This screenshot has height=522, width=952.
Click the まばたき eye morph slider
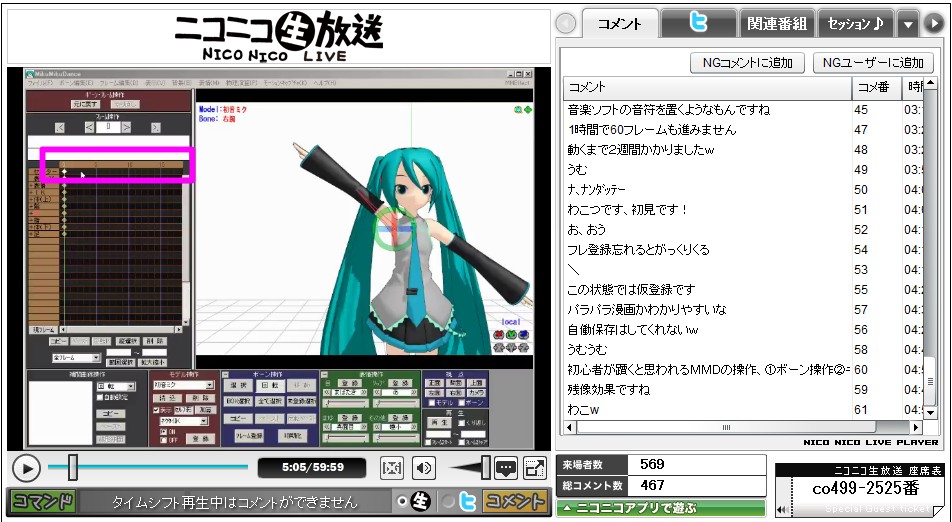coord(346,403)
